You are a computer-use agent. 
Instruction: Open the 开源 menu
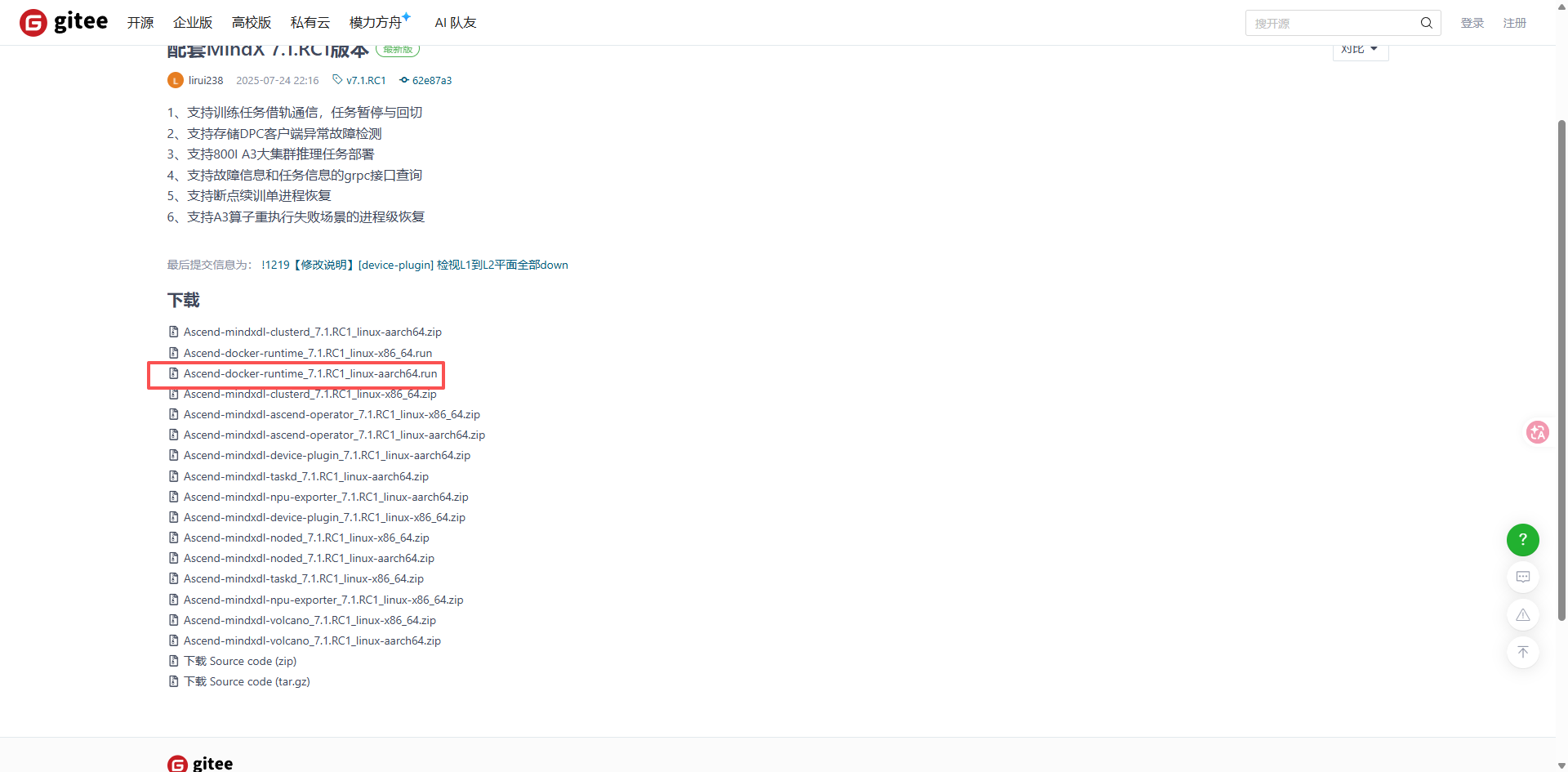coord(140,23)
